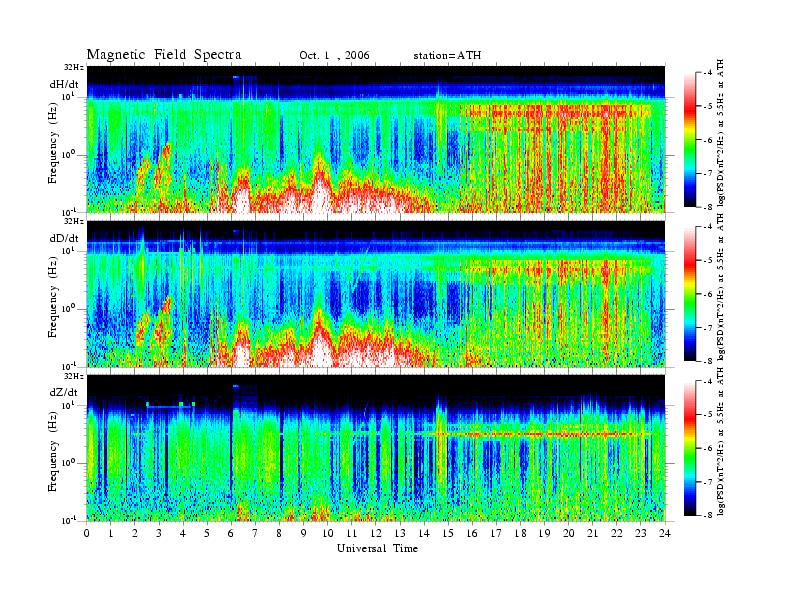Click hour 16 on Universal Time axis
The height and width of the screenshot is (612, 792).
click(472, 533)
